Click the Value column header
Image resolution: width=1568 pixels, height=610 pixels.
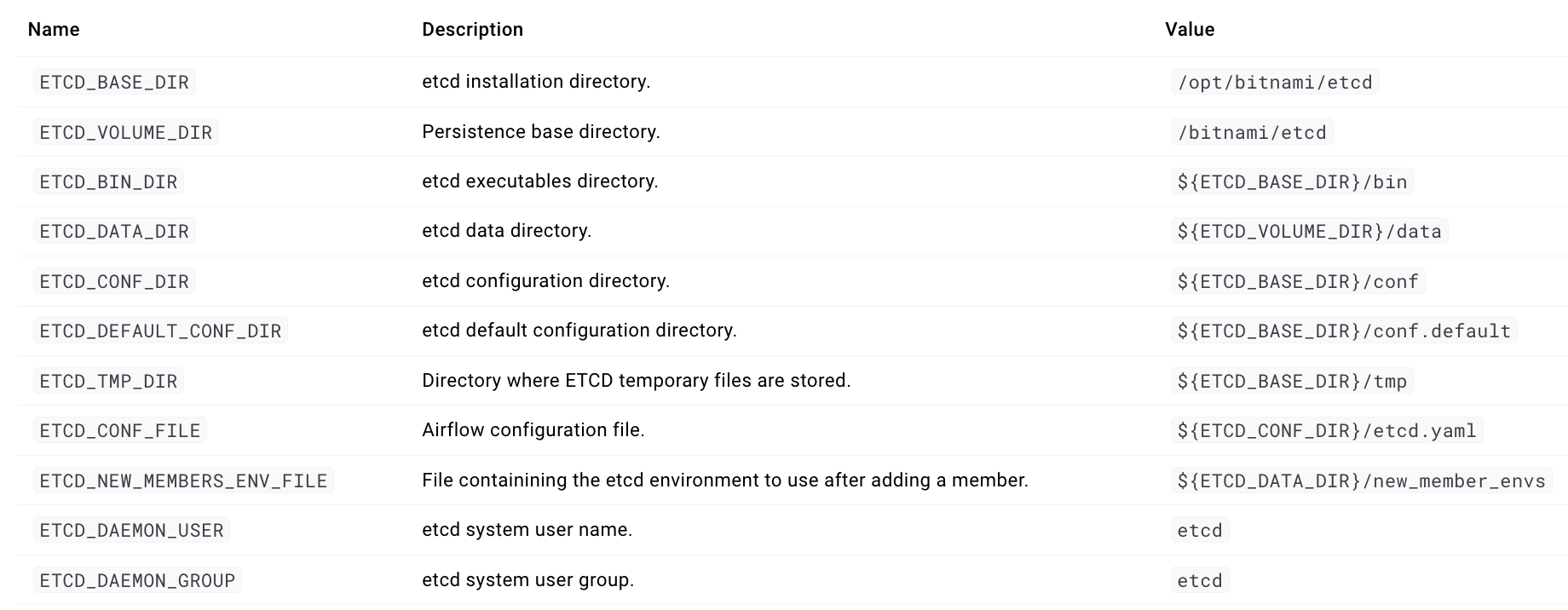[x=1190, y=30]
